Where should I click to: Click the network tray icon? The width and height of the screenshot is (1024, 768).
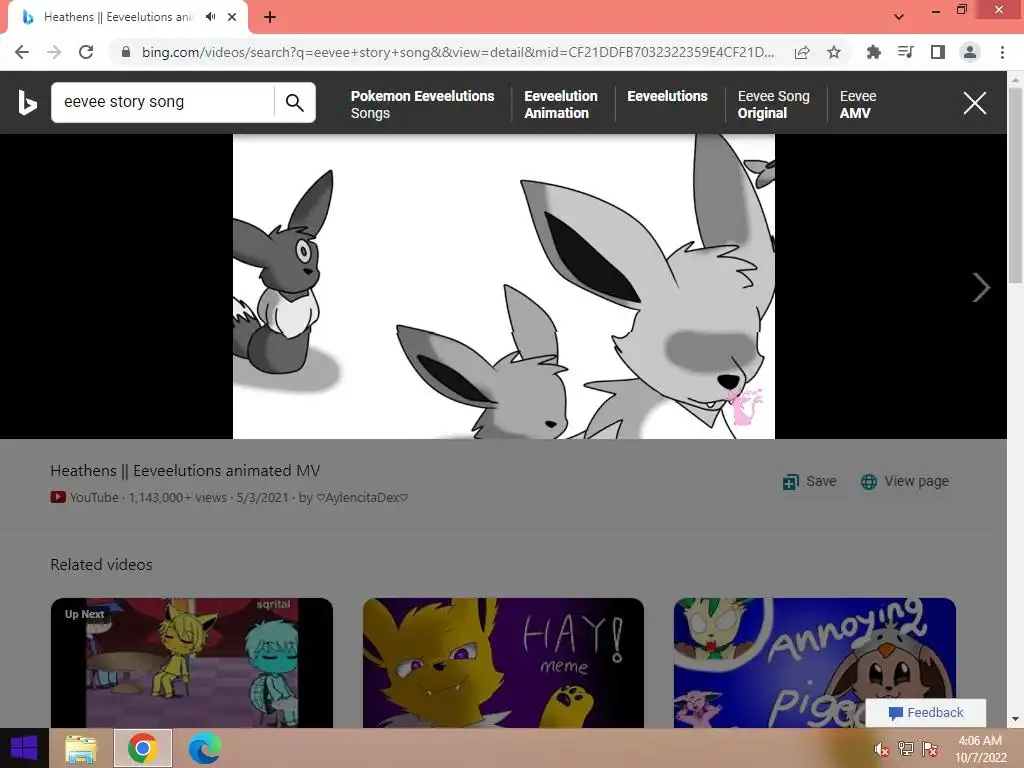(906, 749)
